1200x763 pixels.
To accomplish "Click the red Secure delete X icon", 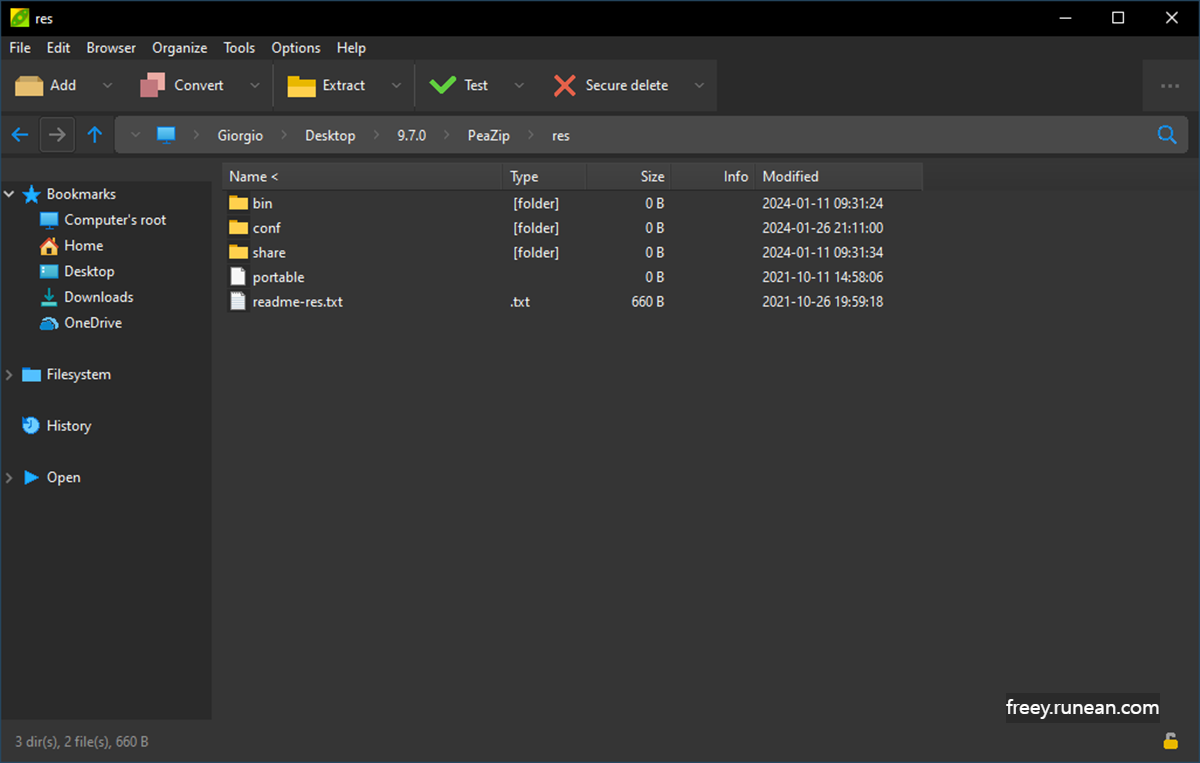I will (x=565, y=86).
